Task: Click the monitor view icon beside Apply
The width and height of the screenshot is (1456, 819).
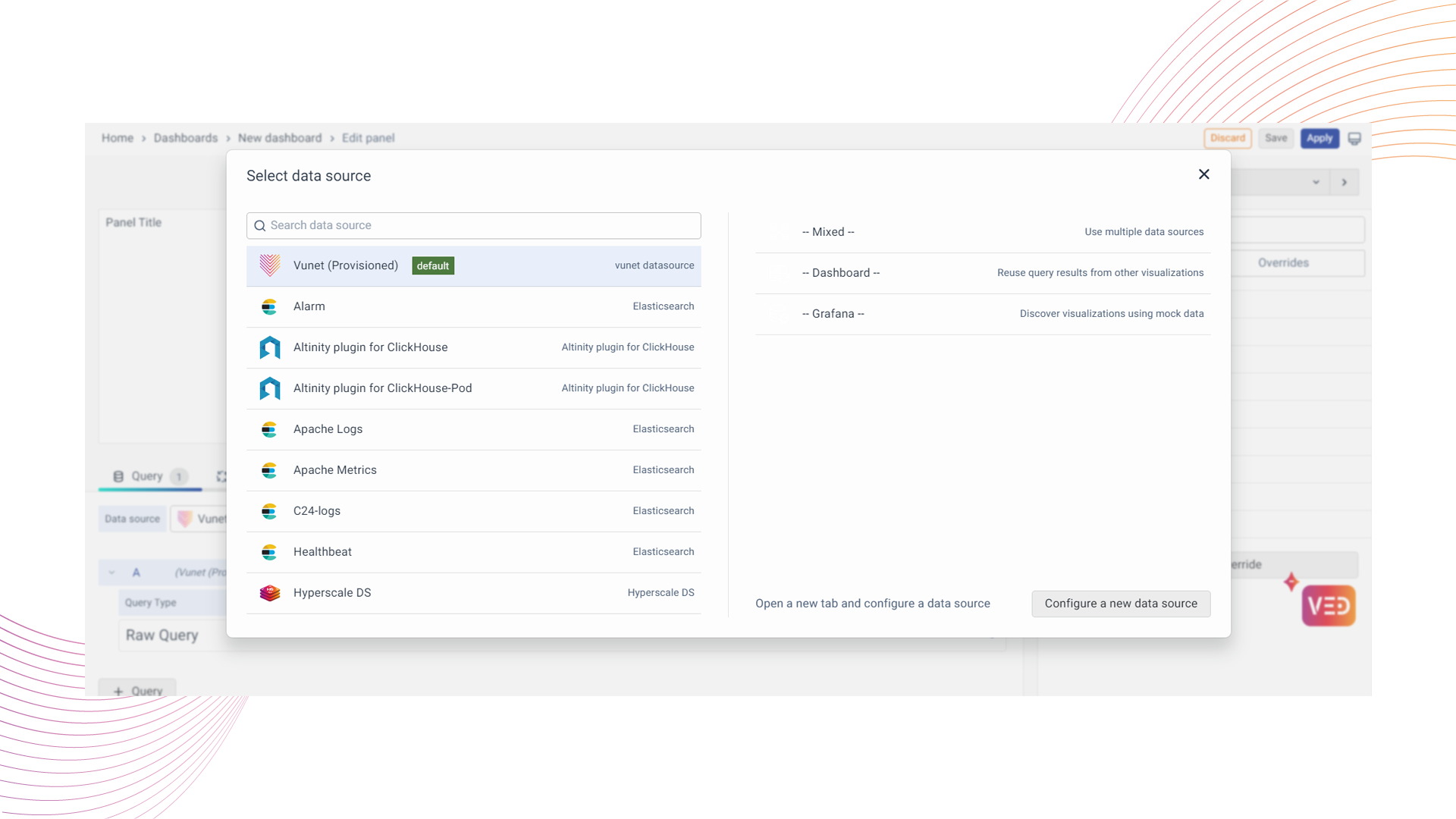Action: pos(1354,139)
